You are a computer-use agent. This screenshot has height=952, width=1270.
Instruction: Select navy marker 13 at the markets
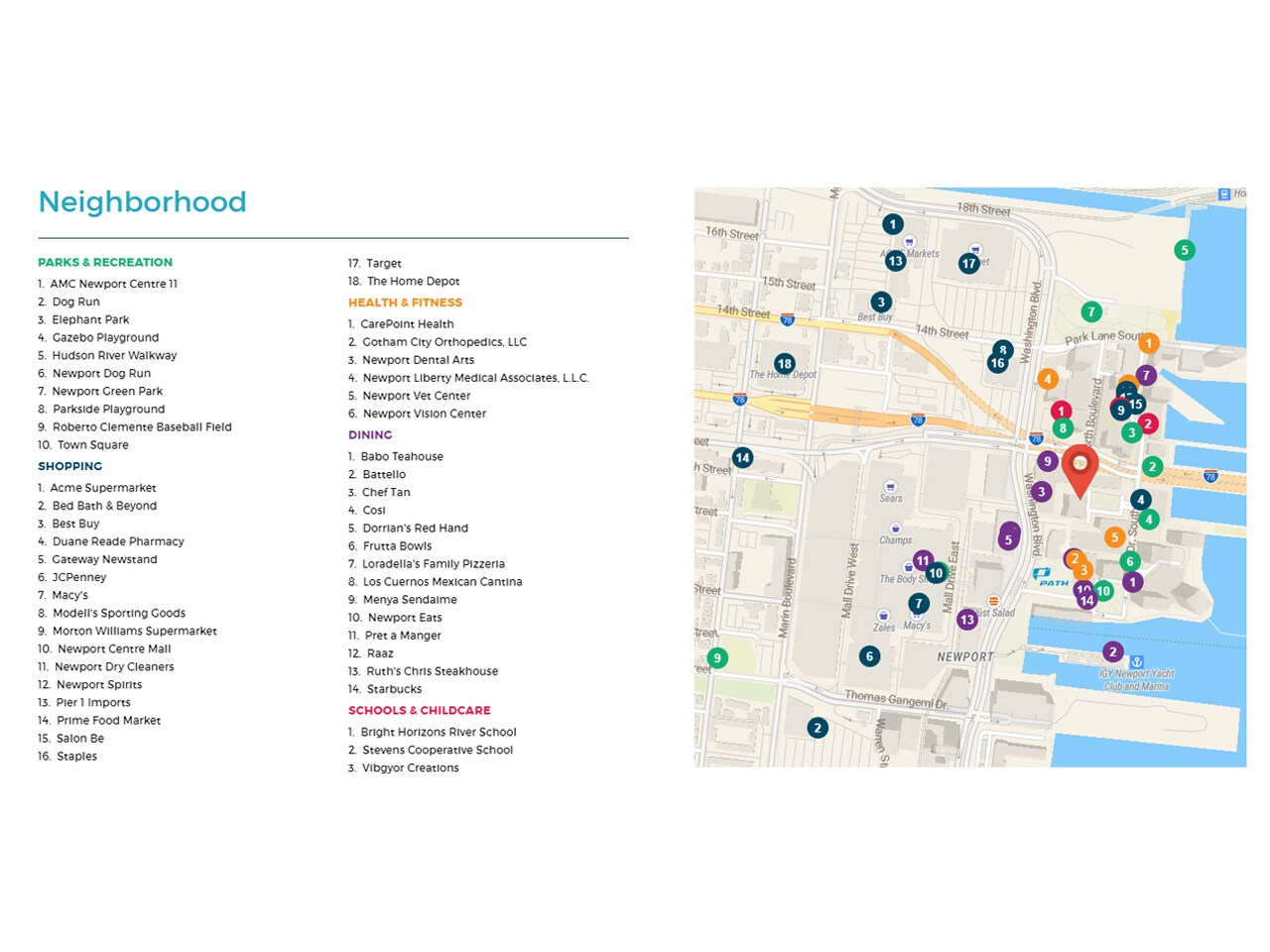(895, 261)
